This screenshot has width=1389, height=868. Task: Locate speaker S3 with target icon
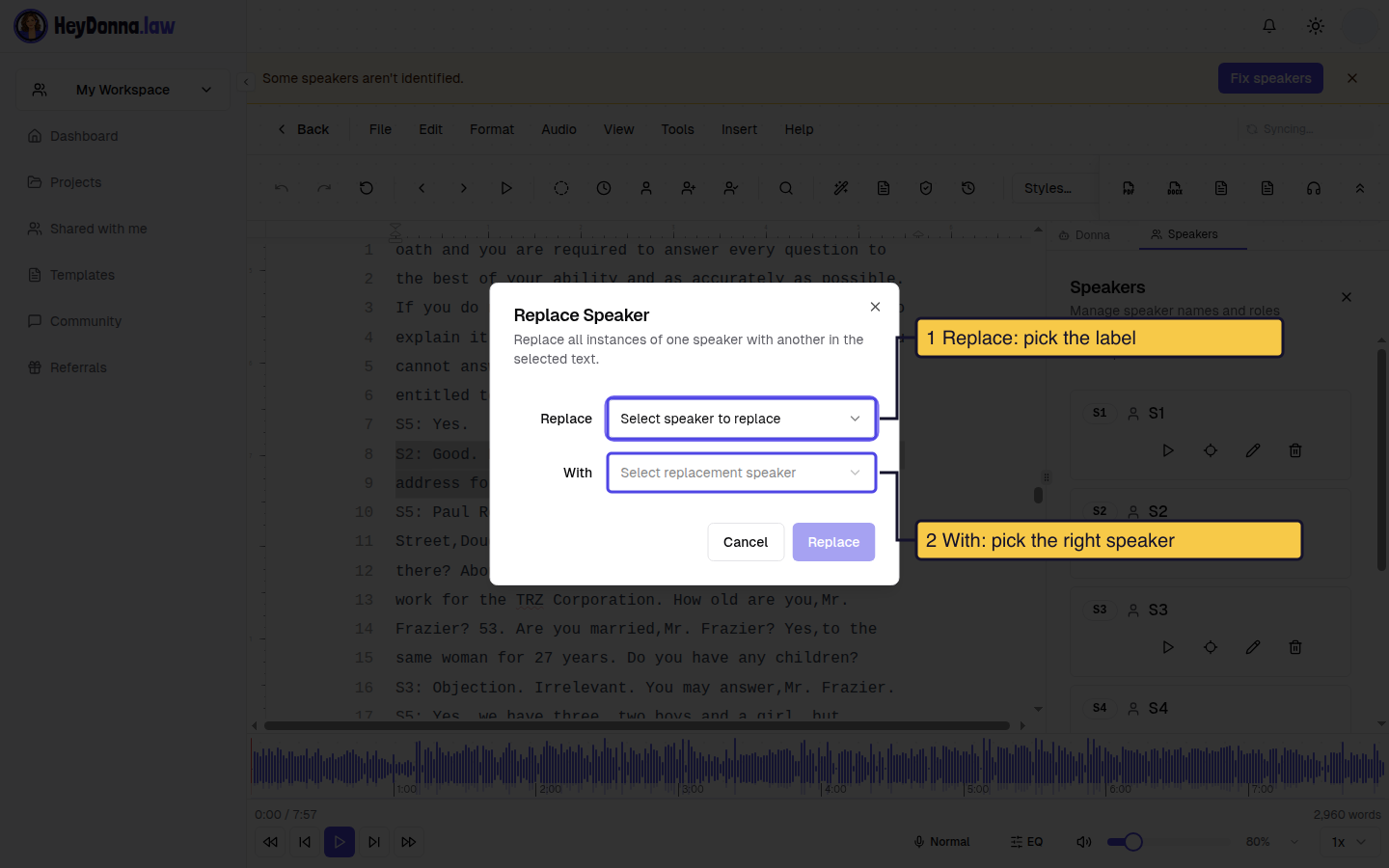(1211, 647)
